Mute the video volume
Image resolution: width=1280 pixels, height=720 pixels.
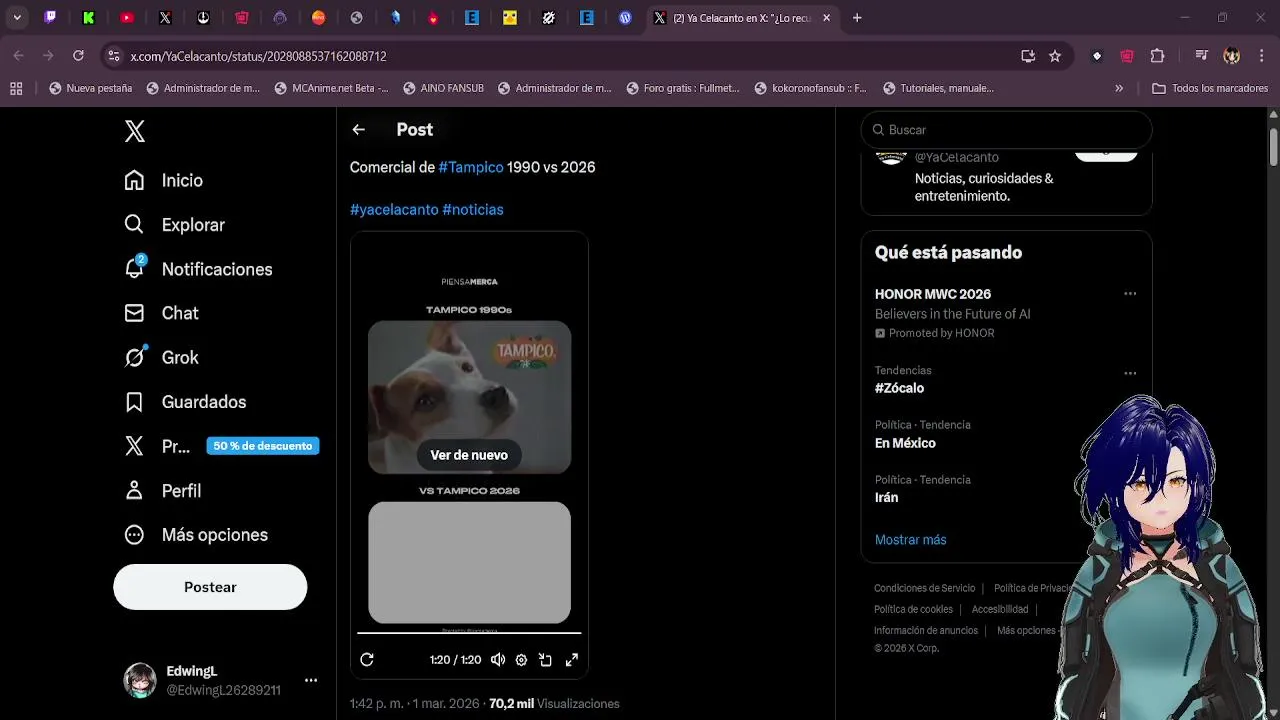(x=497, y=660)
